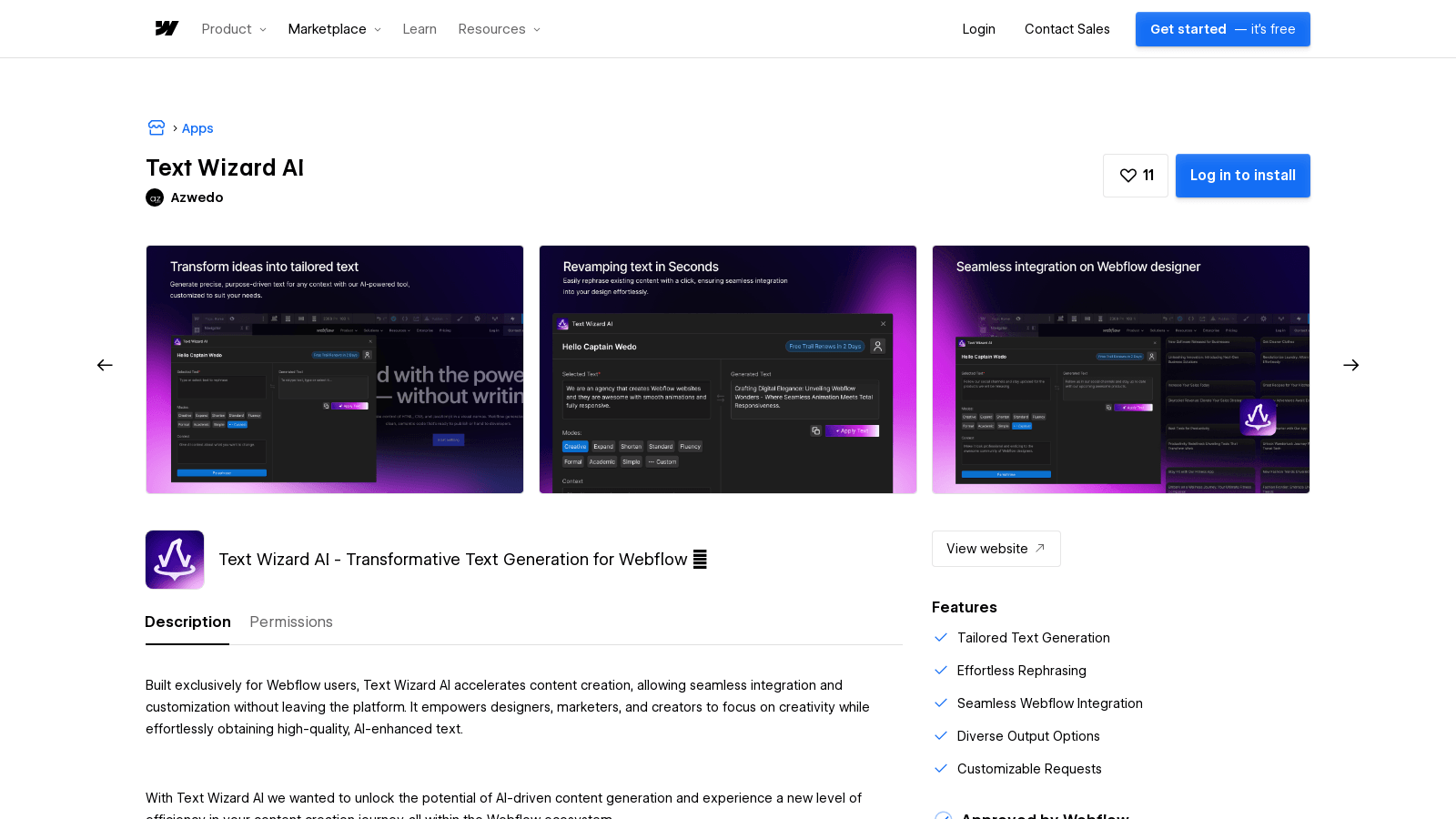Screen dimensions: 1456x819
Task: Click the 'Features' heading
Action: [965, 607]
